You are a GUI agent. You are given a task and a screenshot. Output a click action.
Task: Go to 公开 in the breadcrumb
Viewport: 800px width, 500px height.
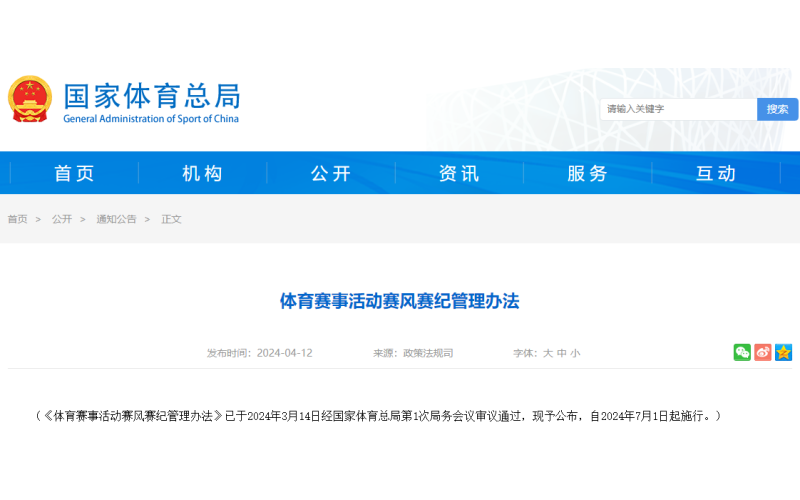[62, 219]
